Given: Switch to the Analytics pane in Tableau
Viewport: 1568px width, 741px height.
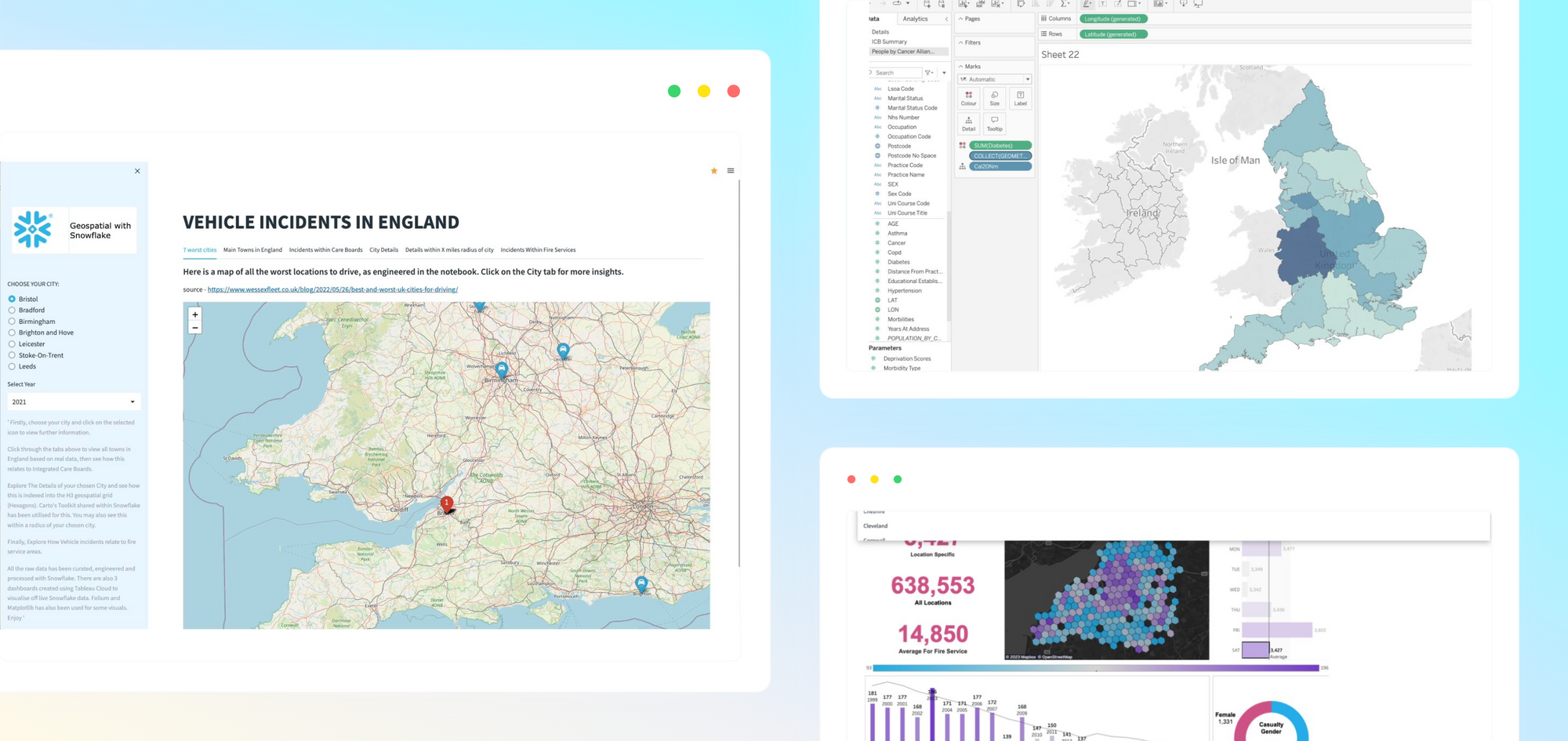Looking at the screenshot, I should [x=917, y=19].
